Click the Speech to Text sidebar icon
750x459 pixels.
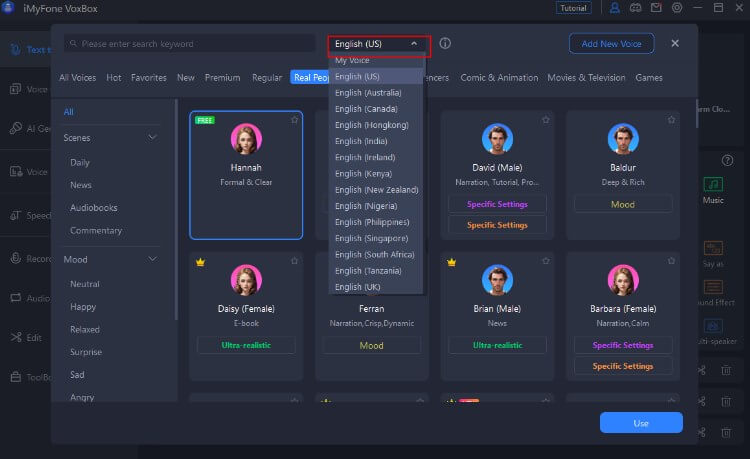pos(16,216)
